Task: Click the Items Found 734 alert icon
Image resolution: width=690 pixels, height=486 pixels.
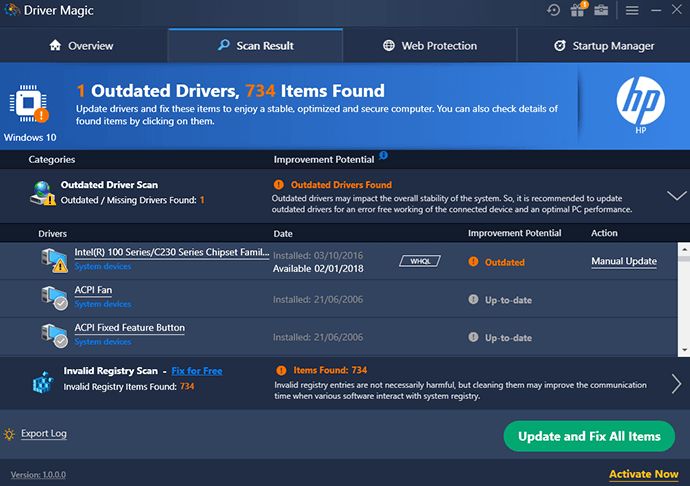Action: pyautogui.click(x=281, y=370)
